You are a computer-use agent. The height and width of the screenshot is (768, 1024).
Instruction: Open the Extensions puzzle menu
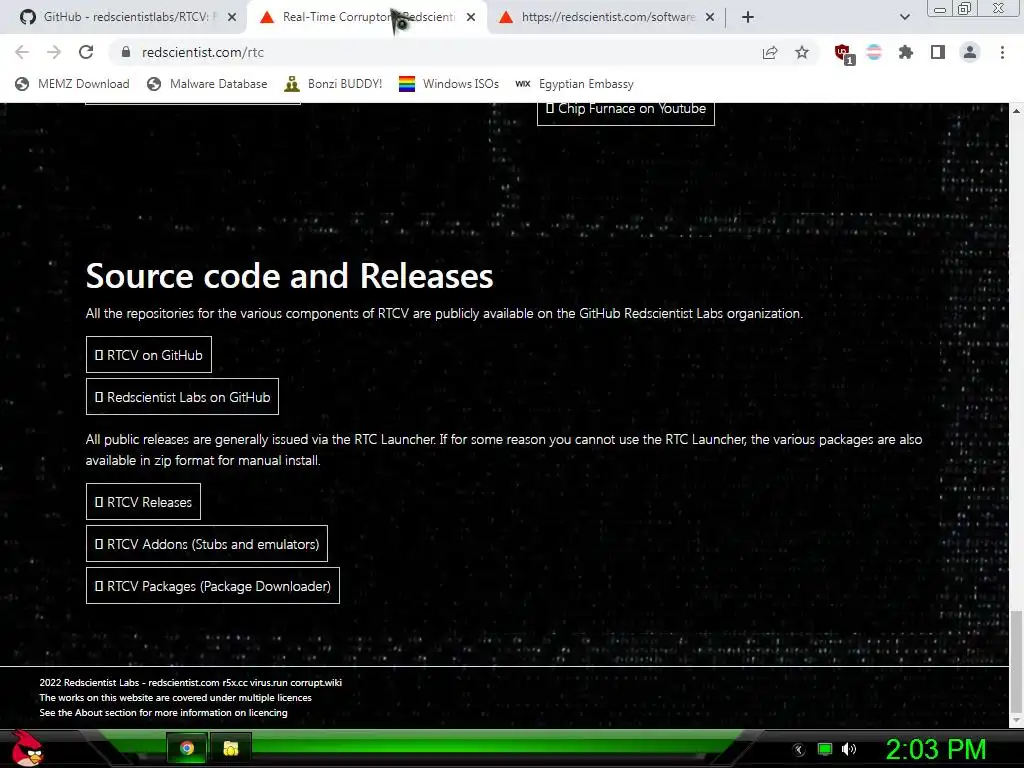point(906,52)
